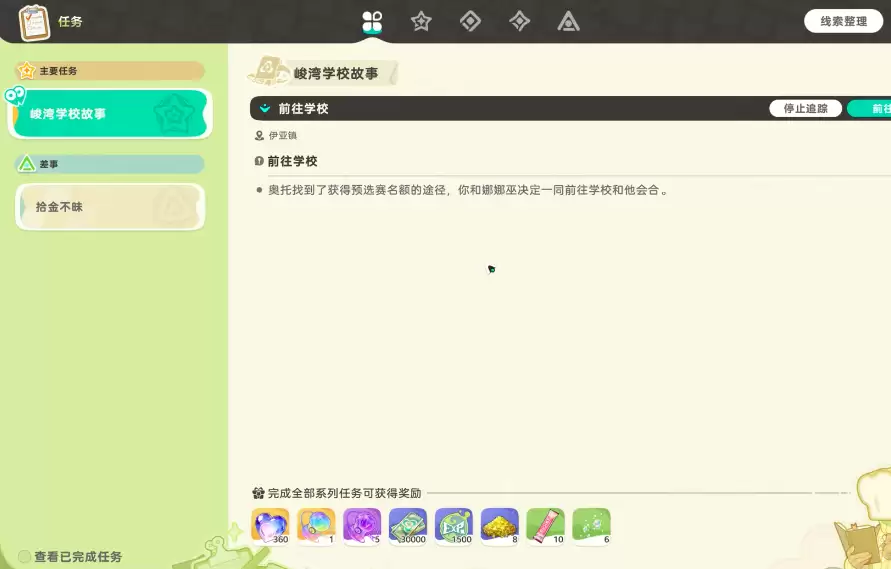Image resolution: width=891 pixels, height=569 pixels.
Task: View the pink stick reward 10
Action: 546,526
